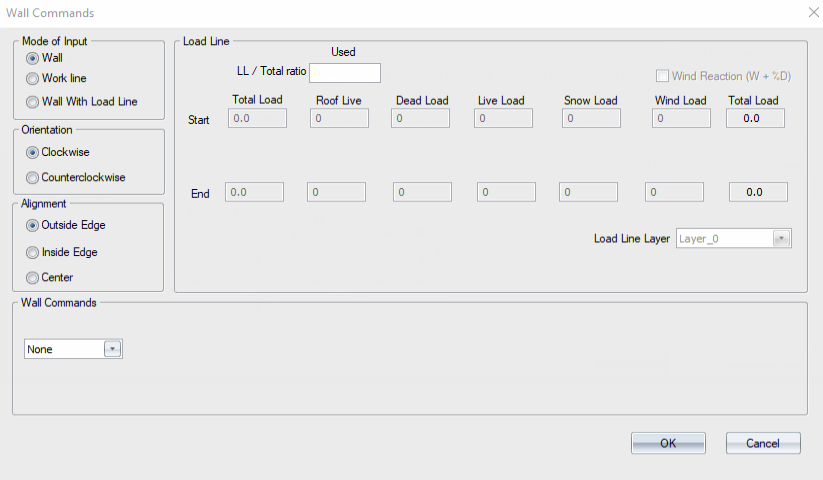Expand the Load Line Layer dropdown arrow
The width and height of the screenshot is (823, 480).
(x=782, y=239)
